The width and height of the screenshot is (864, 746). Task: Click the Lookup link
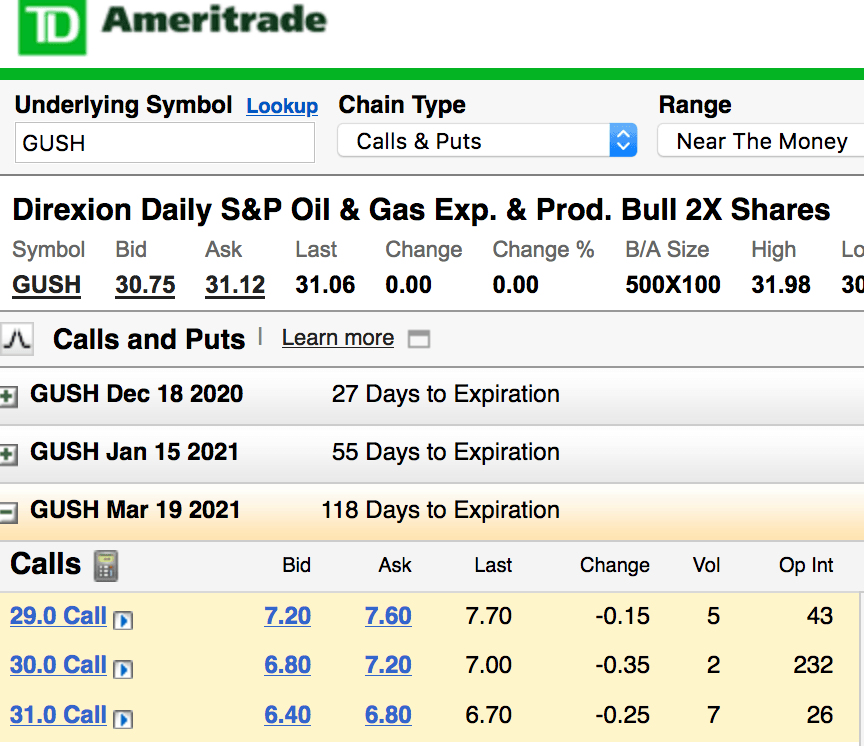282,107
